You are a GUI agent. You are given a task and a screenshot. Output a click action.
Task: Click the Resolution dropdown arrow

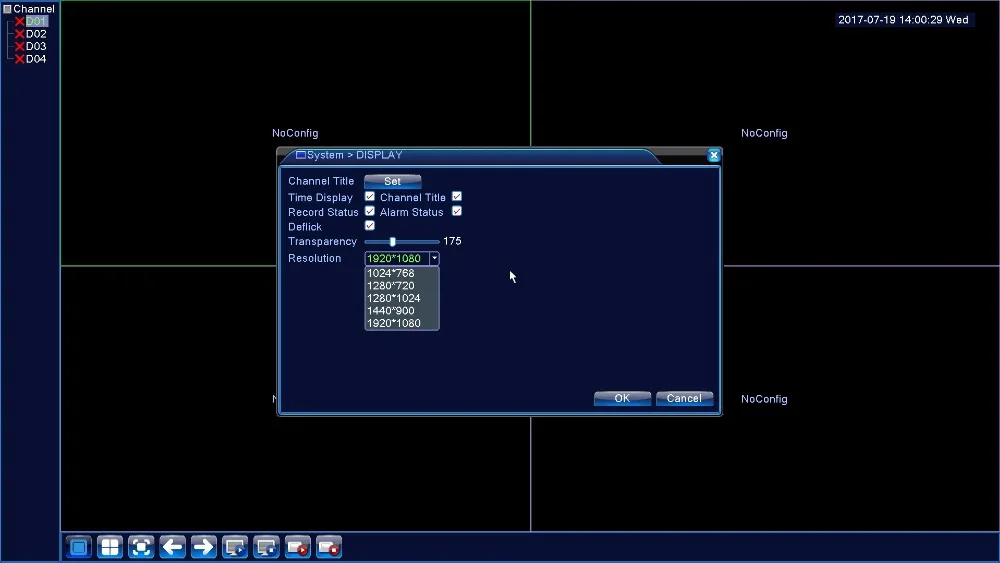[434, 258]
